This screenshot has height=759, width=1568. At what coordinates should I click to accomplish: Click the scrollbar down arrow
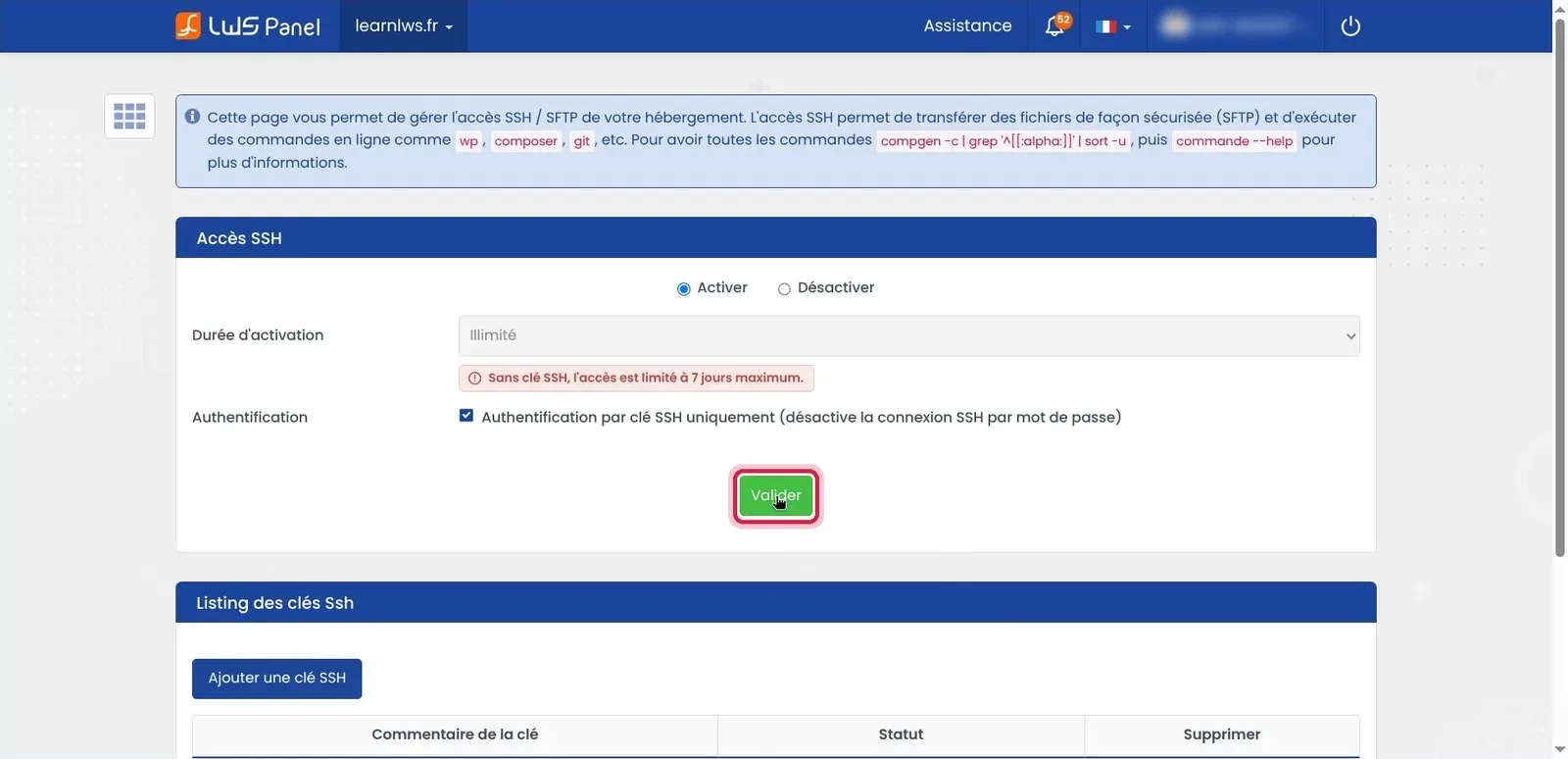(x=1560, y=750)
